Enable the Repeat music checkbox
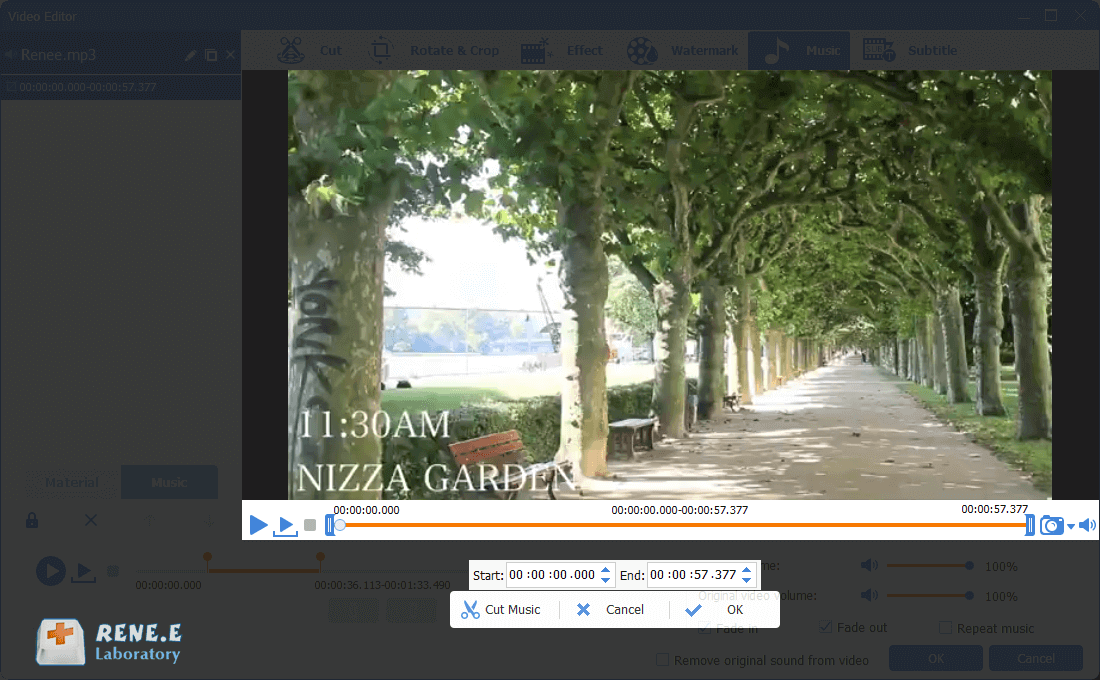The image size is (1100, 680). click(946, 628)
